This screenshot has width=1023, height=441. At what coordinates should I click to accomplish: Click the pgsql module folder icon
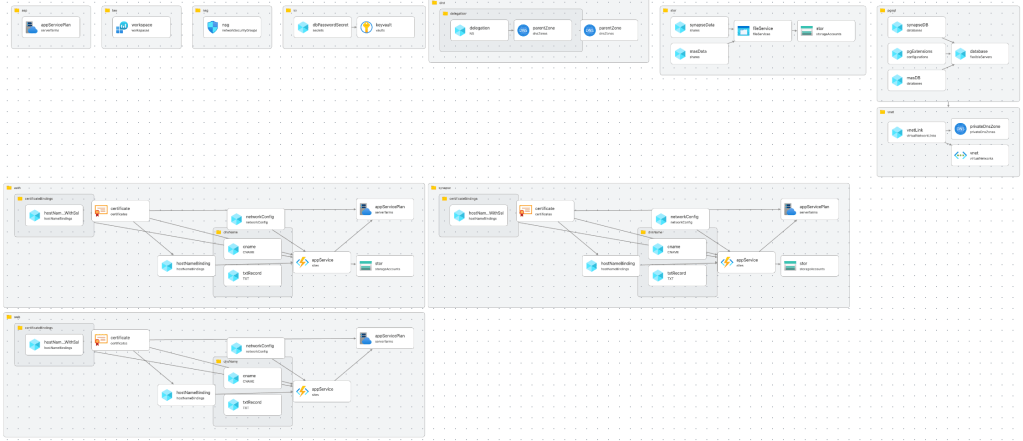(883, 9)
